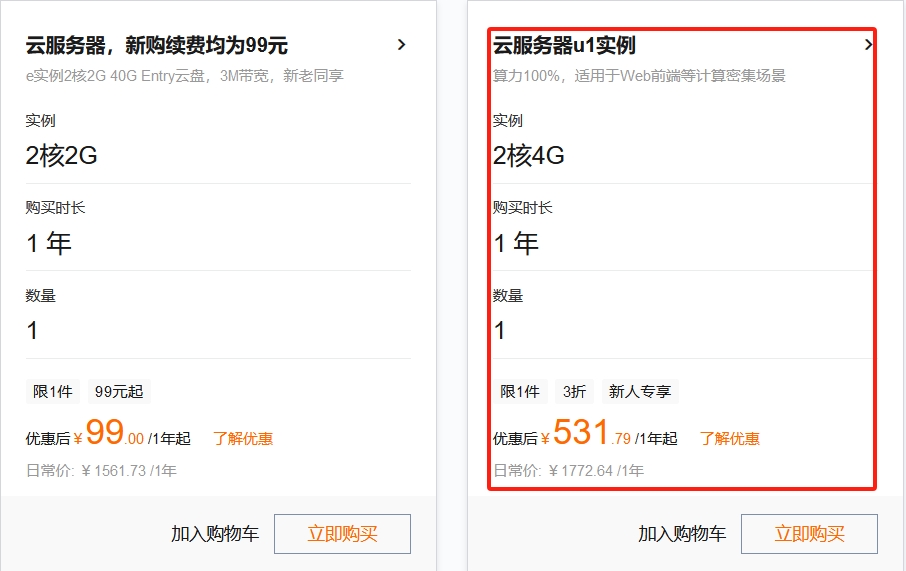Click description e实例2核2G 40G Entry云盘
Image resolution: width=906 pixels, height=571 pixels.
click(184, 76)
